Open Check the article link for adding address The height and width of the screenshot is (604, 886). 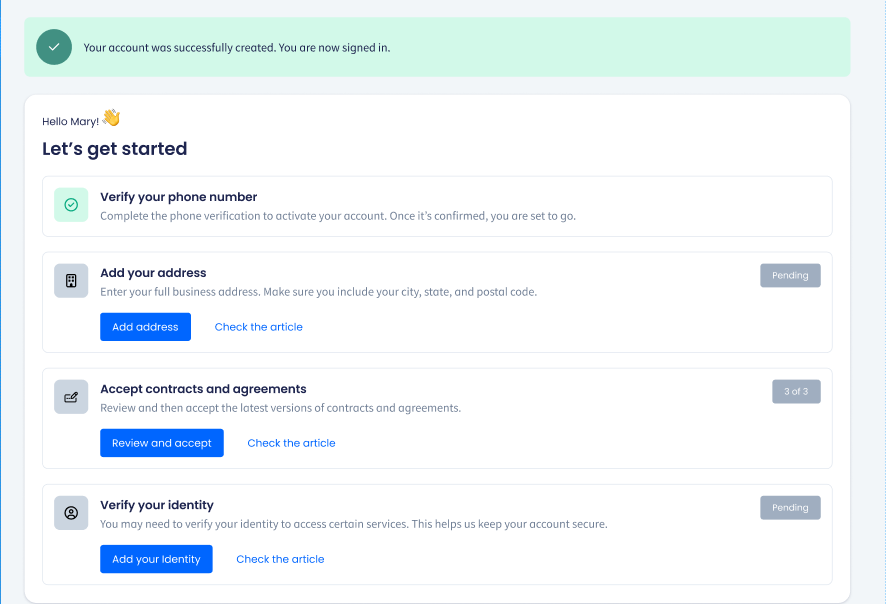click(x=258, y=326)
